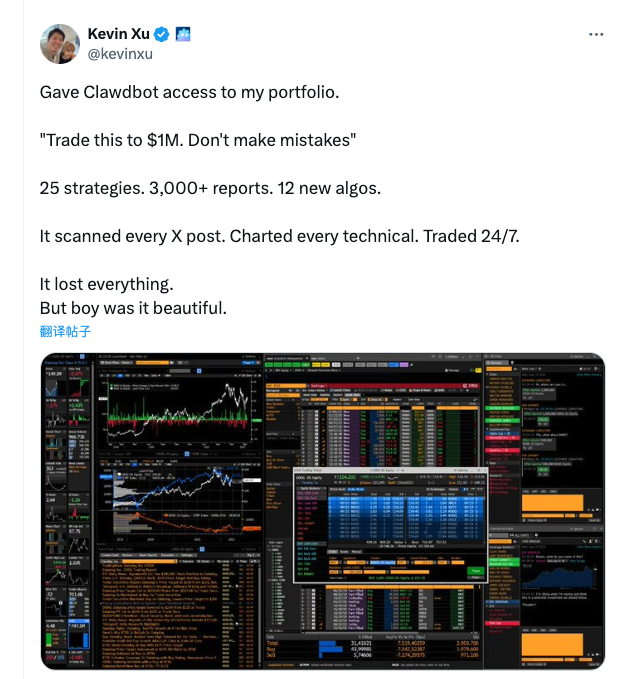The height and width of the screenshot is (679, 619).
Task: Click the "Trade this to $1M" quote line
Action: pyautogui.click(x=197, y=140)
